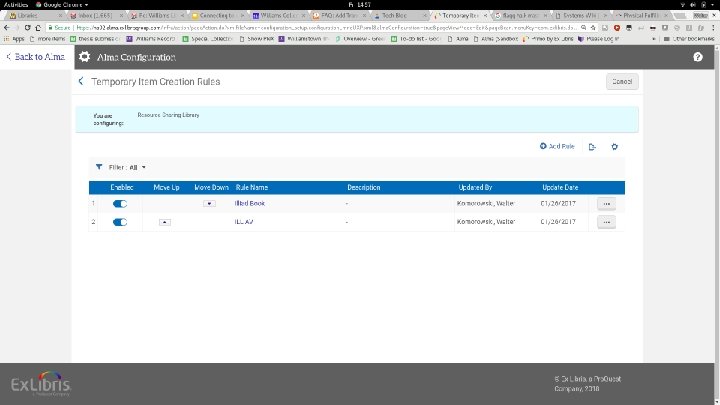The height and width of the screenshot is (405, 720).
Task: Move the Illiad Book rule down
Action: click(209, 203)
